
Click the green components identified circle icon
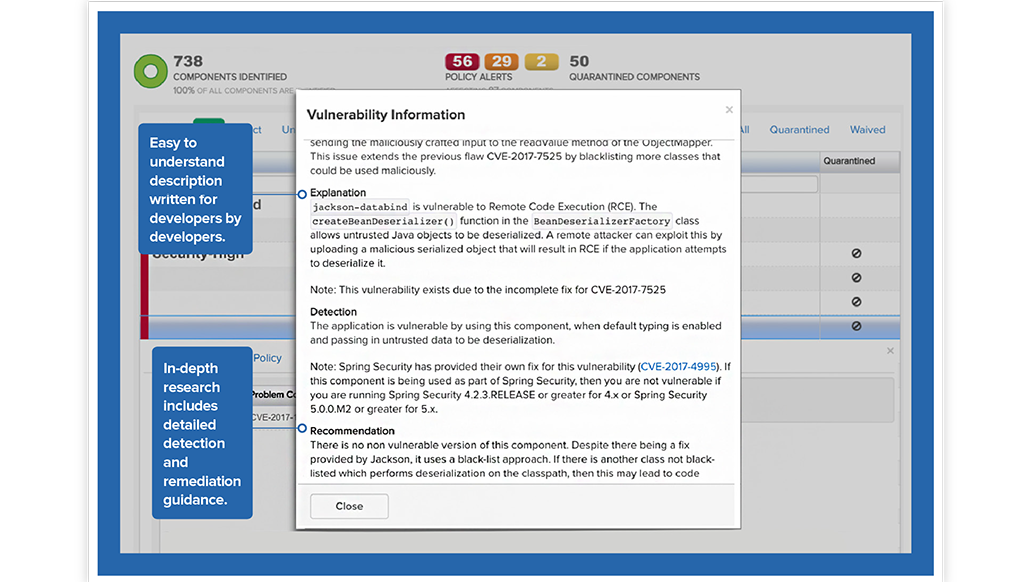[150, 71]
